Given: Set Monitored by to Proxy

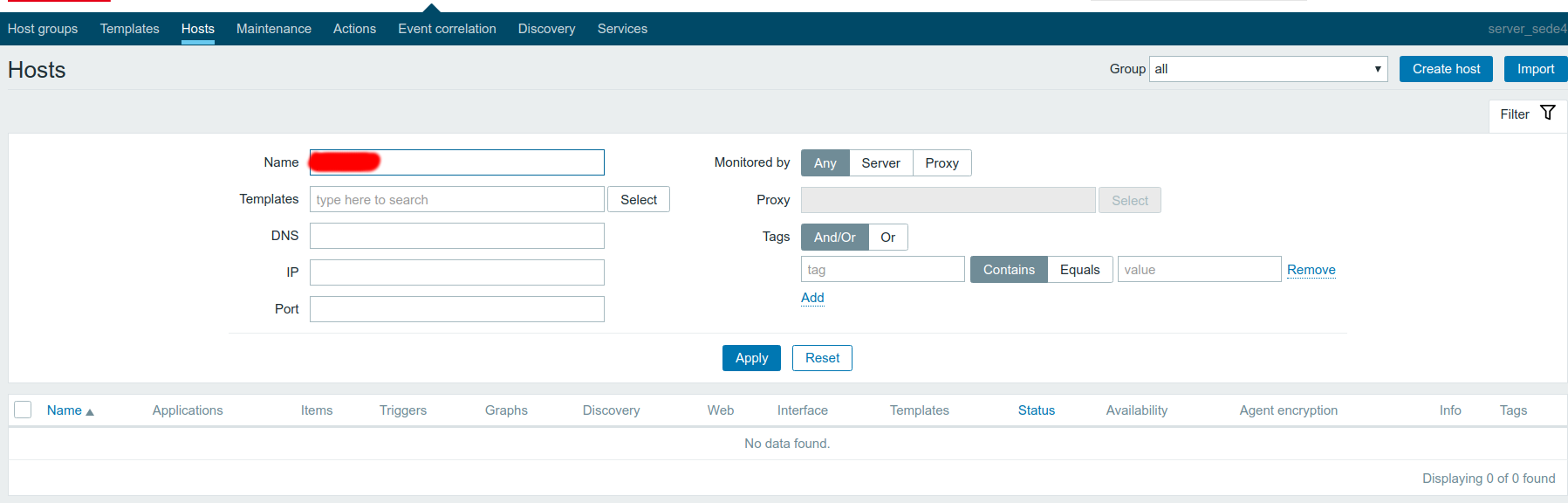Looking at the screenshot, I should (941, 163).
